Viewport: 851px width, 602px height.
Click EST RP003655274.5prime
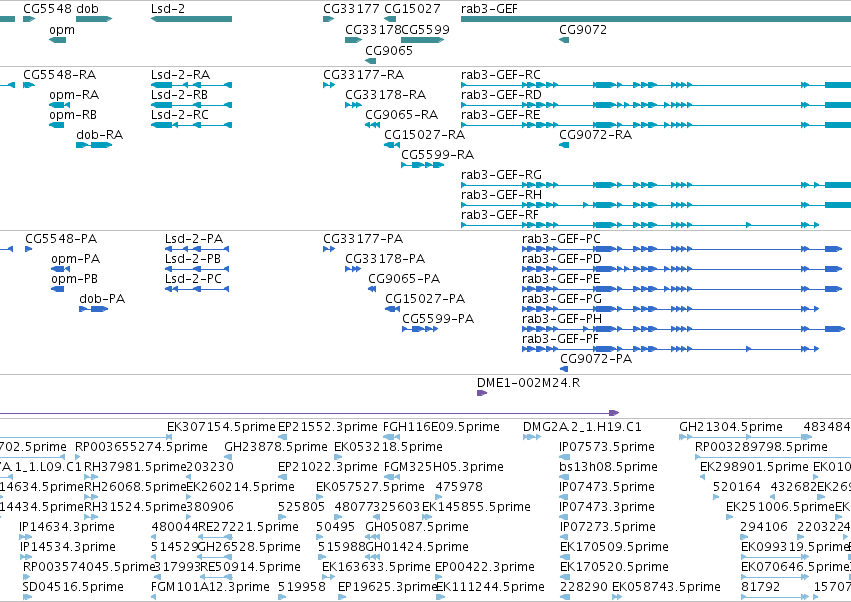(142, 447)
